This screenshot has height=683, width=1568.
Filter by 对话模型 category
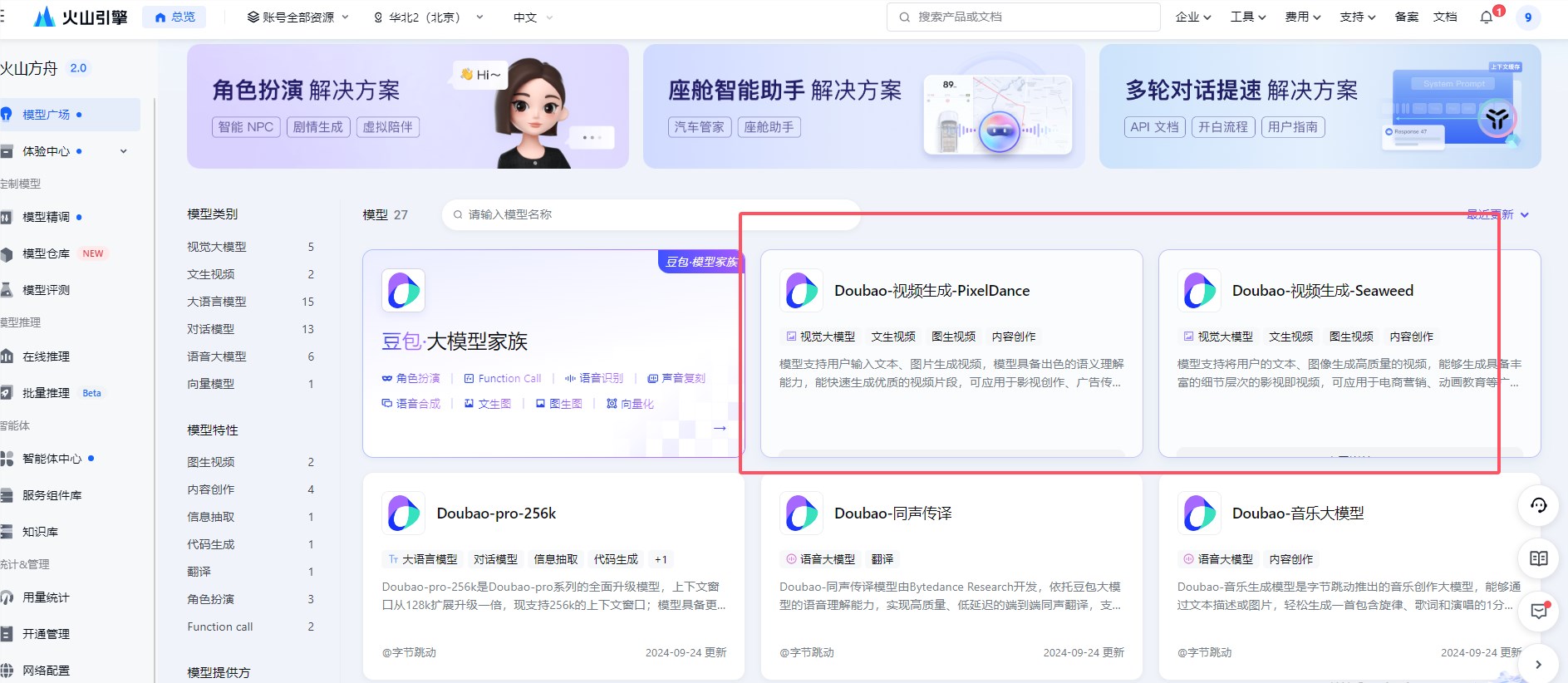click(x=251, y=329)
